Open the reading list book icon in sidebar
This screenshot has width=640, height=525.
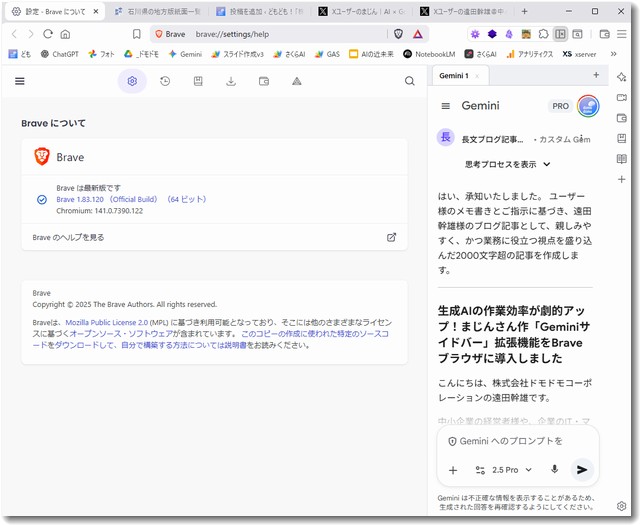click(621, 159)
